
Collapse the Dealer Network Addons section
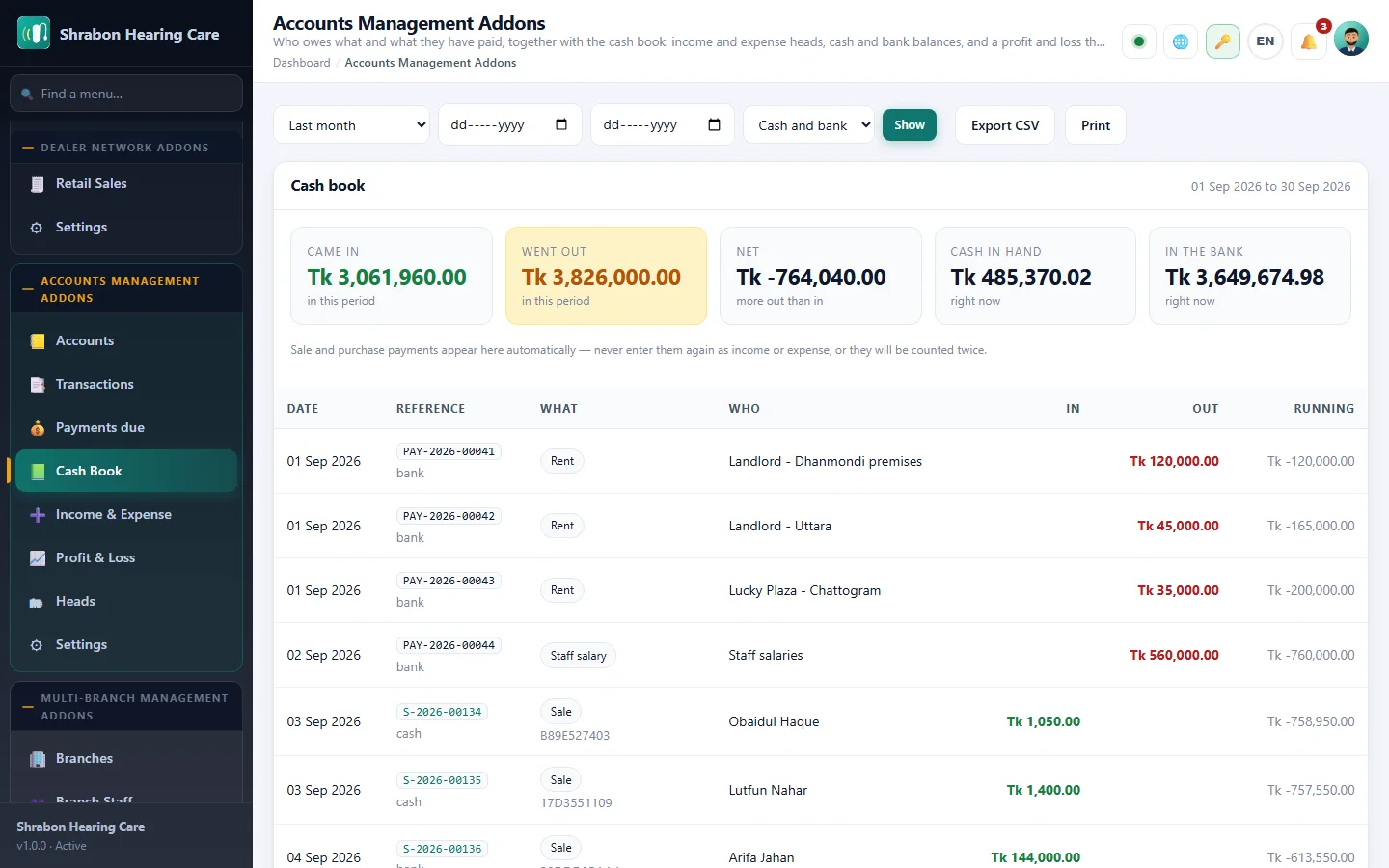coord(126,148)
